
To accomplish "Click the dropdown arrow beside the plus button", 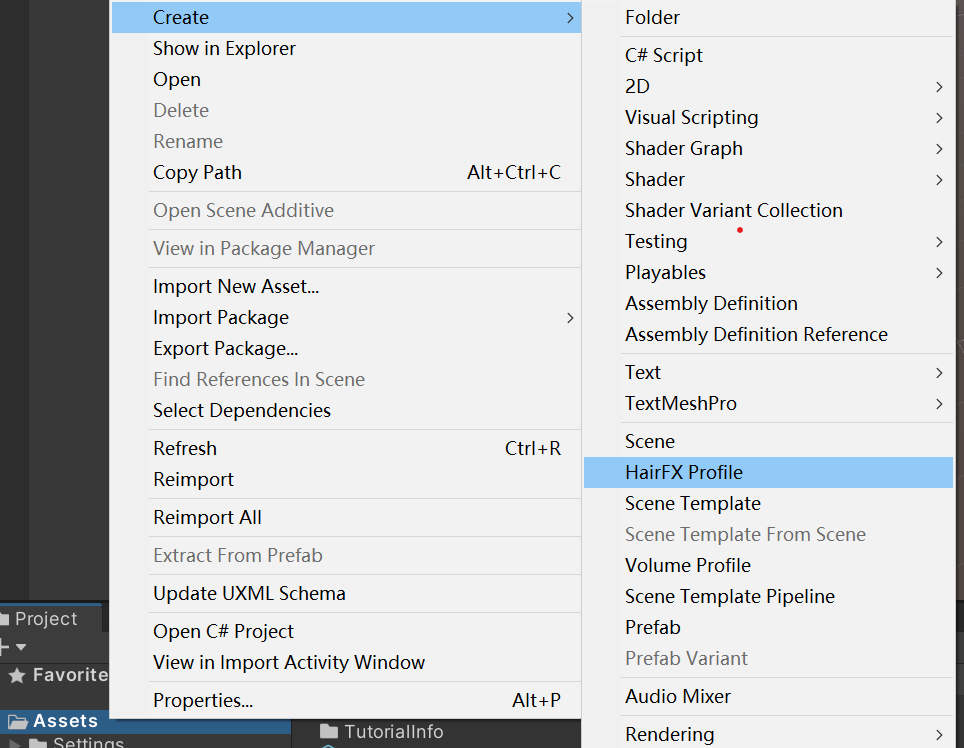I will (x=19, y=648).
